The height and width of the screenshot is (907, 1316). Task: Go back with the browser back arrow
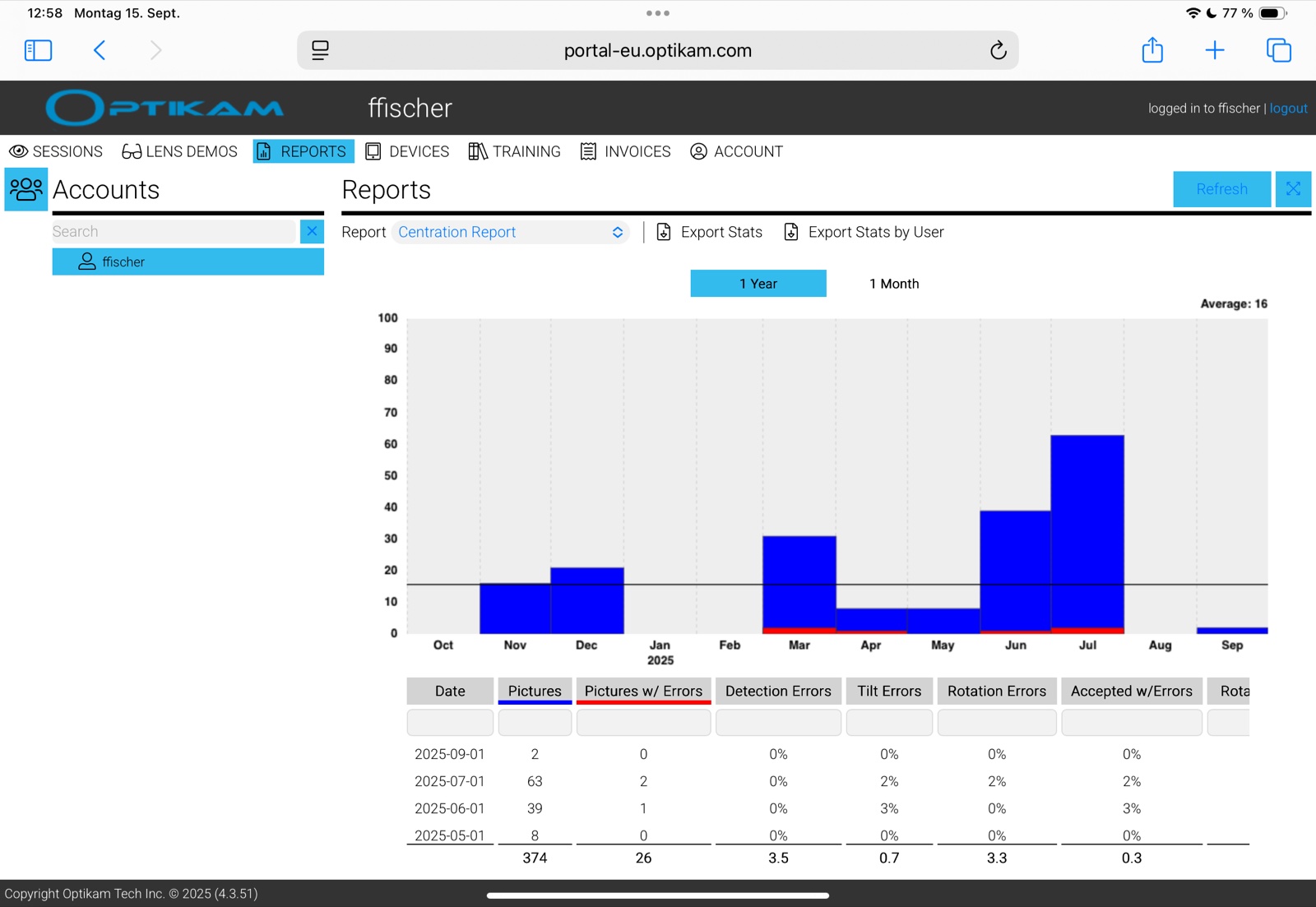click(x=100, y=50)
